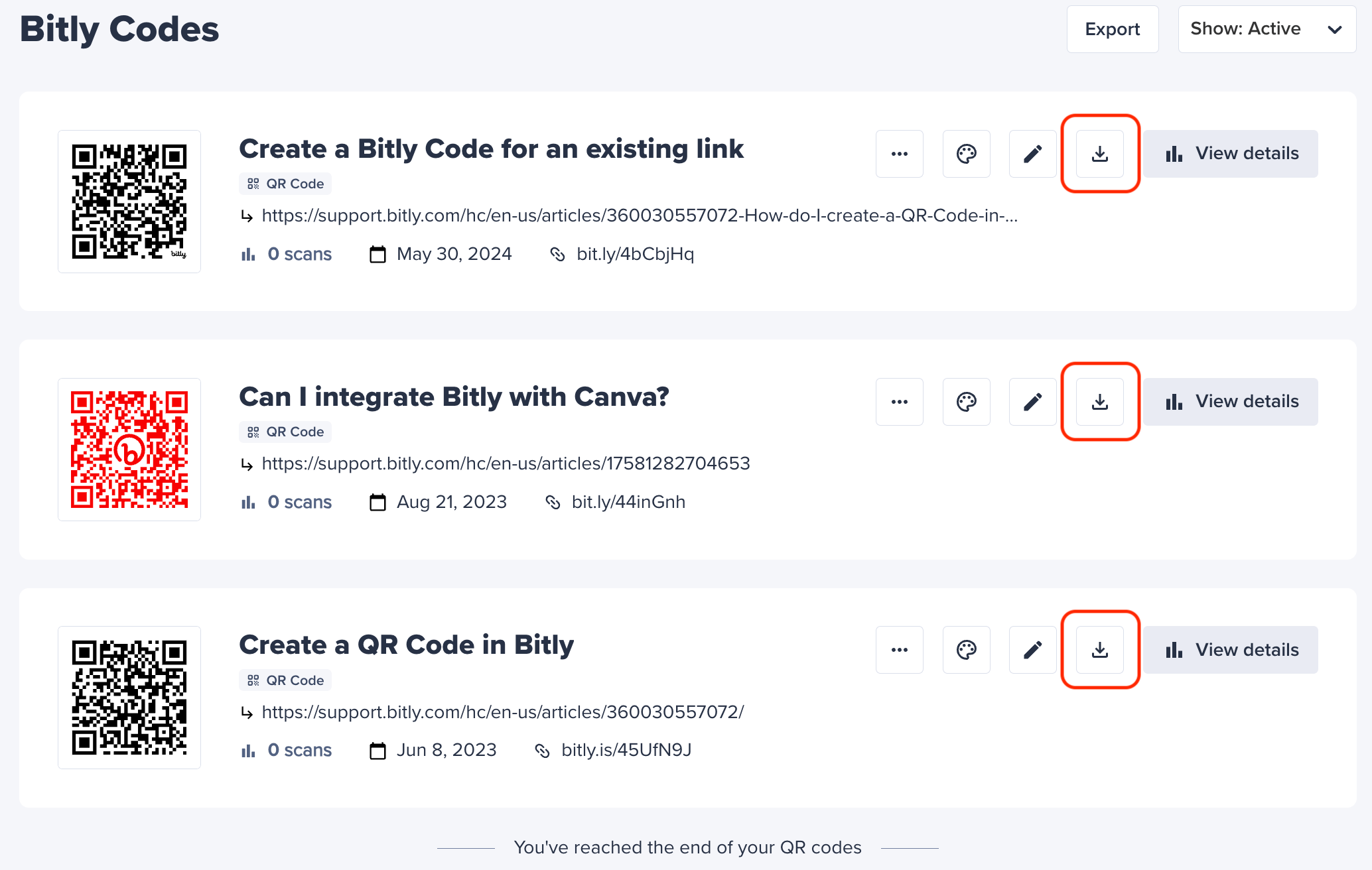Edit the first QR code with the pencil icon

coord(1032,153)
